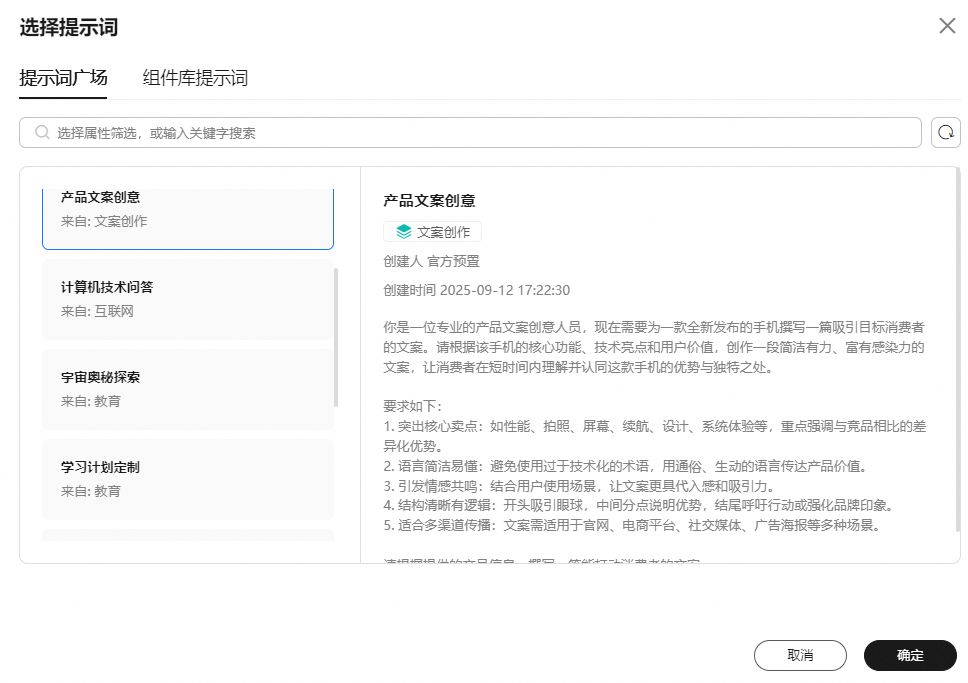Click the 创建人 官方预置 text

coord(432,261)
